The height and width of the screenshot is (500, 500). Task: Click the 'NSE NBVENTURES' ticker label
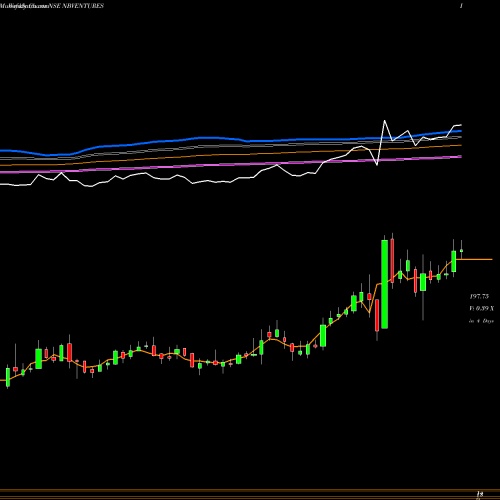click(x=76, y=6)
